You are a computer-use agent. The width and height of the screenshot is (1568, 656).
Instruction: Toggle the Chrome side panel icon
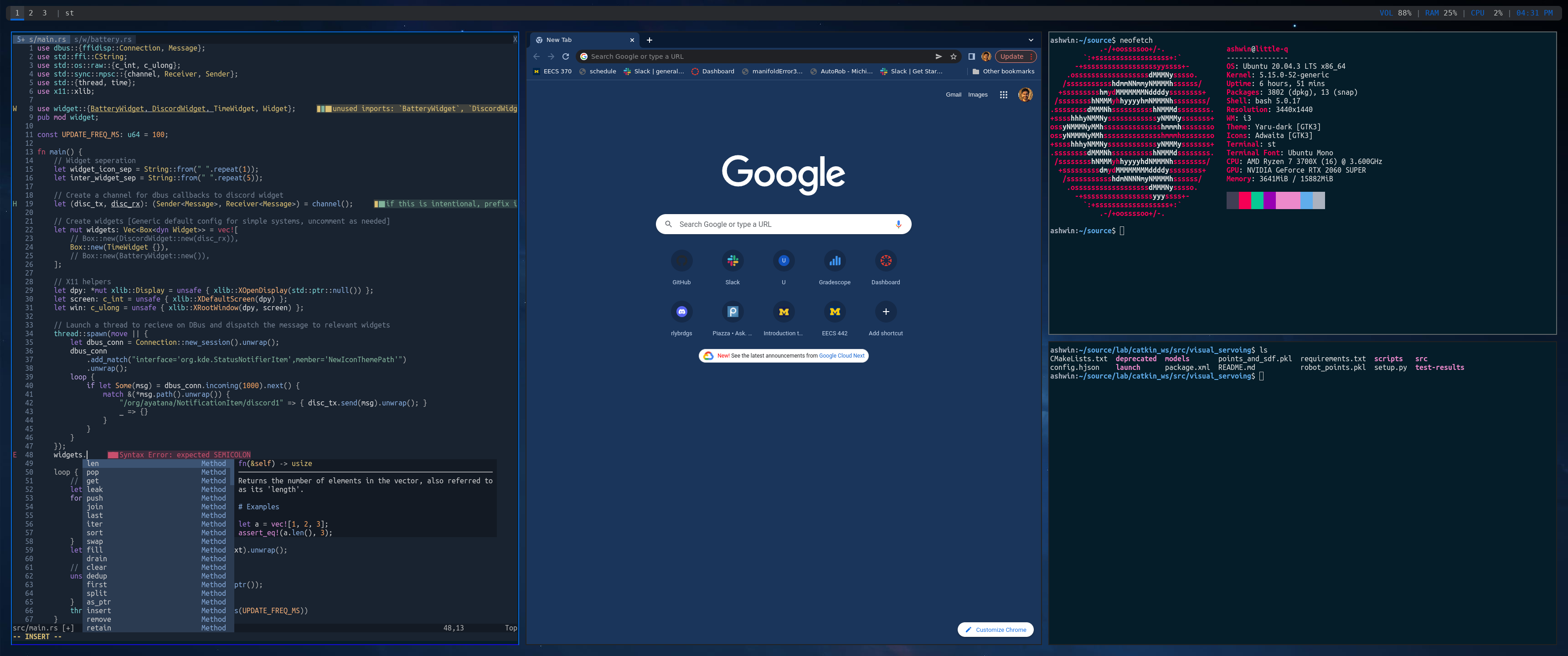point(971,56)
